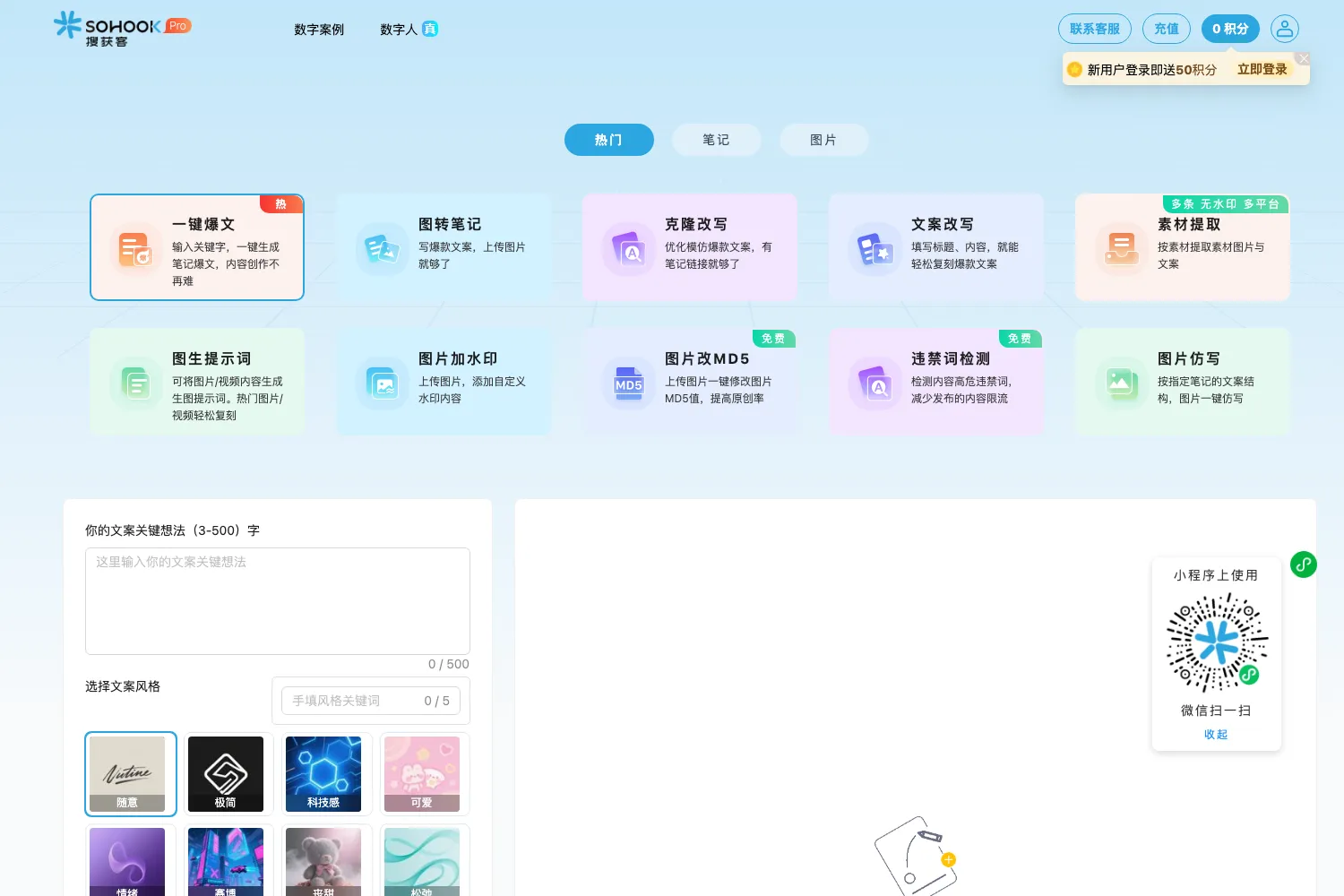The height and width of the screenshot is (896, 1344).
Task: Open the user profile icon
Action: [x=1284, y=29]
